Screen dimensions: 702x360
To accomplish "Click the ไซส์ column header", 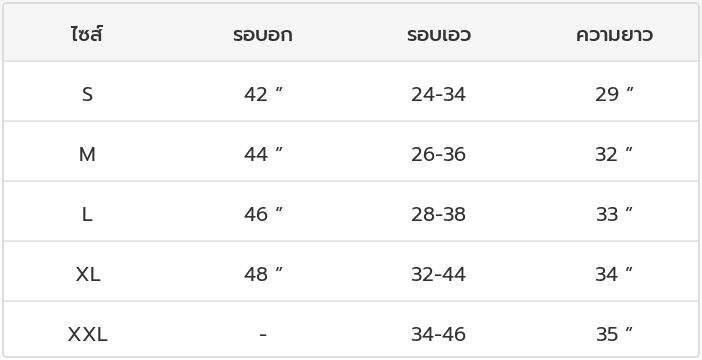I will tap(87, 34).
